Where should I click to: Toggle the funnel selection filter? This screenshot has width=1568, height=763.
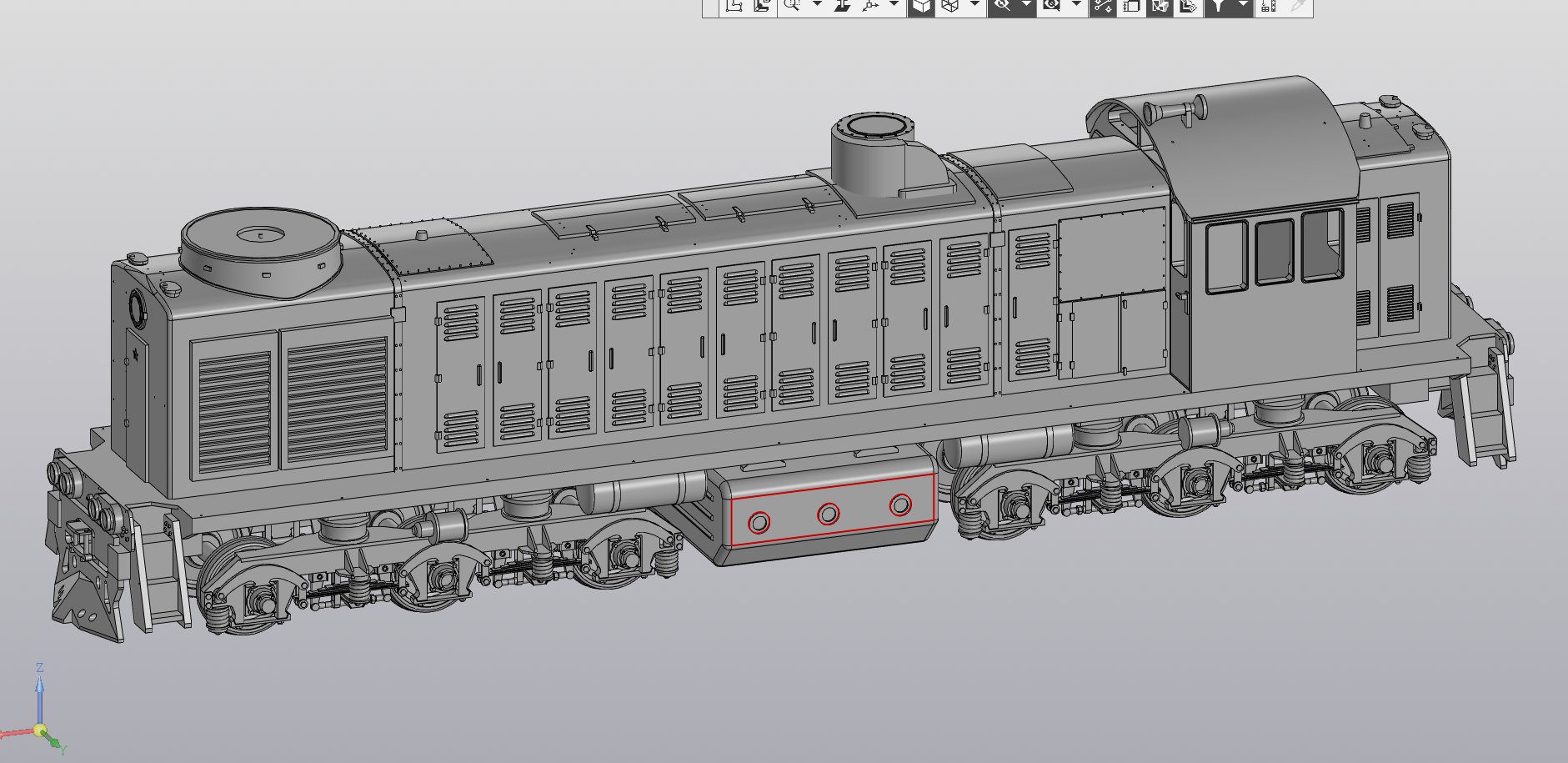point(1218,6)
